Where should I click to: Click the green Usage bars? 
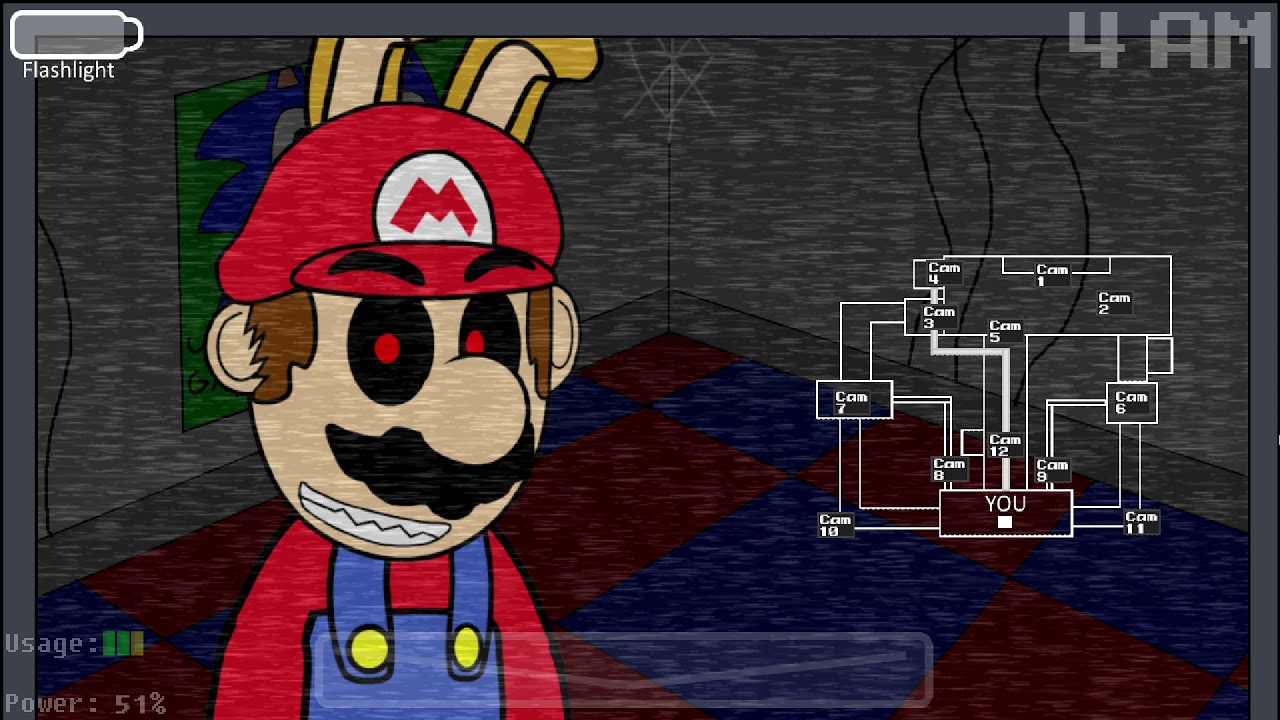(x=124, y=644)
